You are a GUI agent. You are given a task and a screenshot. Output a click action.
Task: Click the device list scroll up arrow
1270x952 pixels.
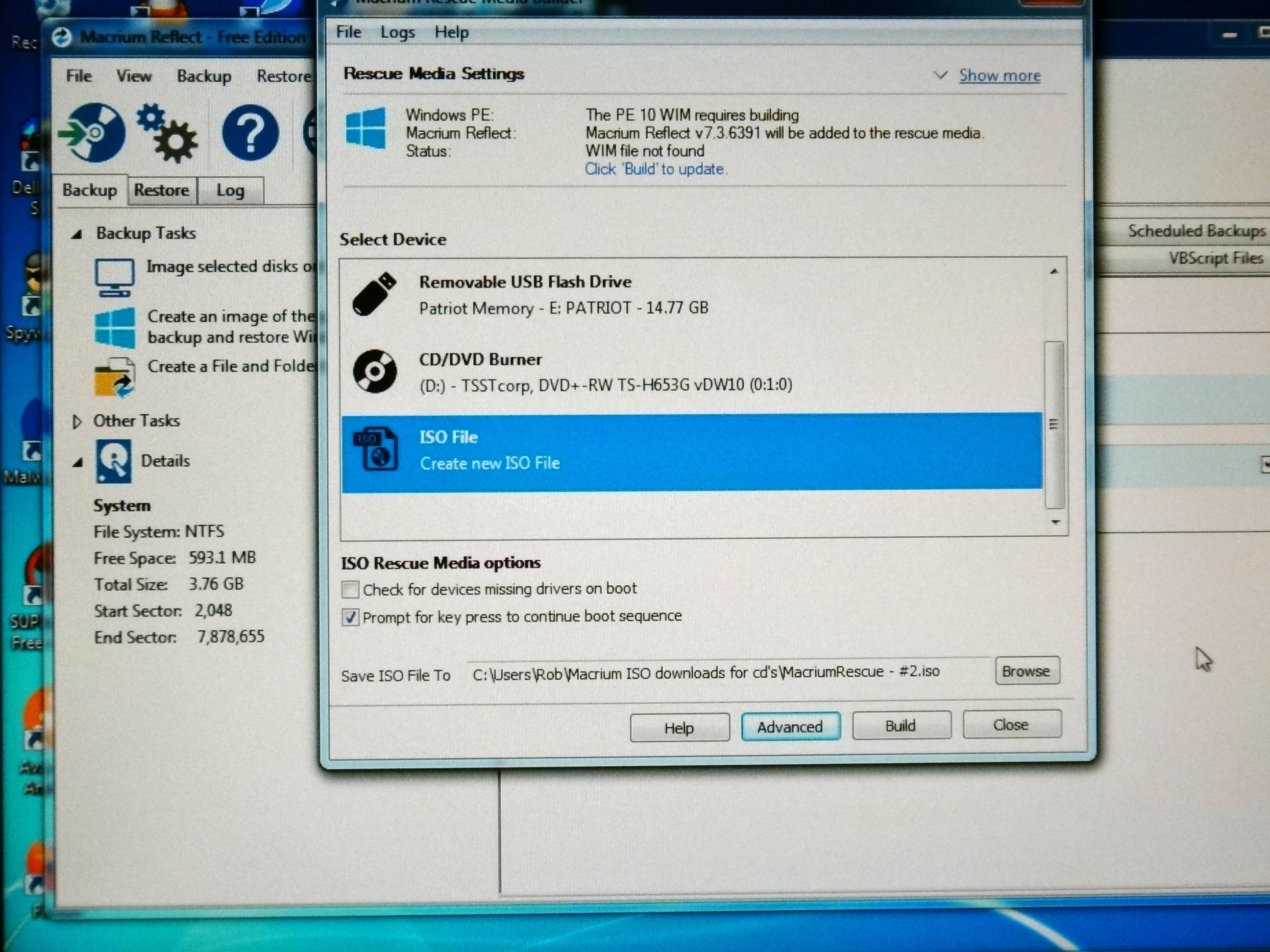tap(1054, 271)
